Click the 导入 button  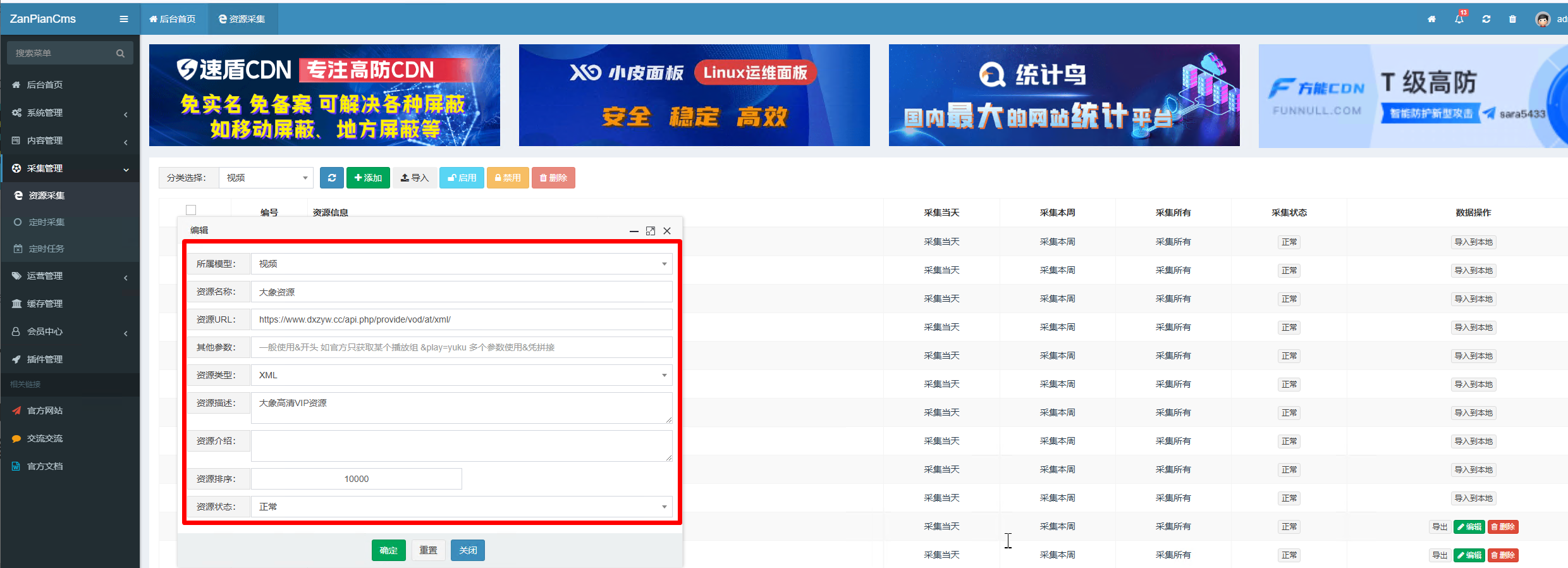coord(415,178)
